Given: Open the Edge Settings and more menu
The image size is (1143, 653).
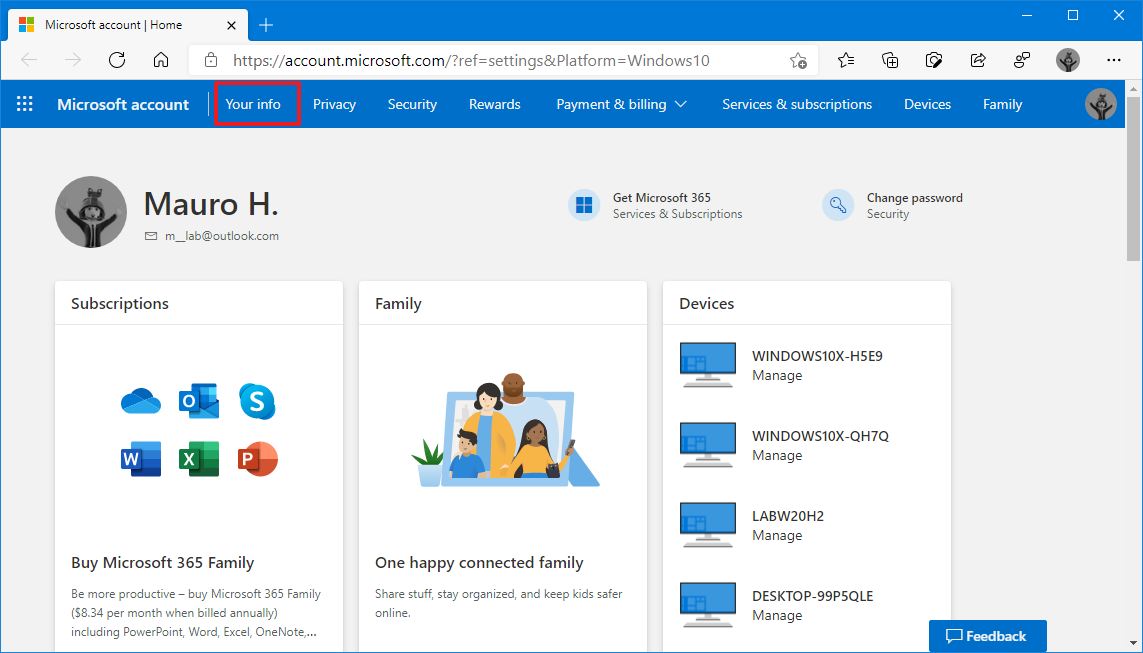Looking at the screenshot, I should tap(1114, 60).
